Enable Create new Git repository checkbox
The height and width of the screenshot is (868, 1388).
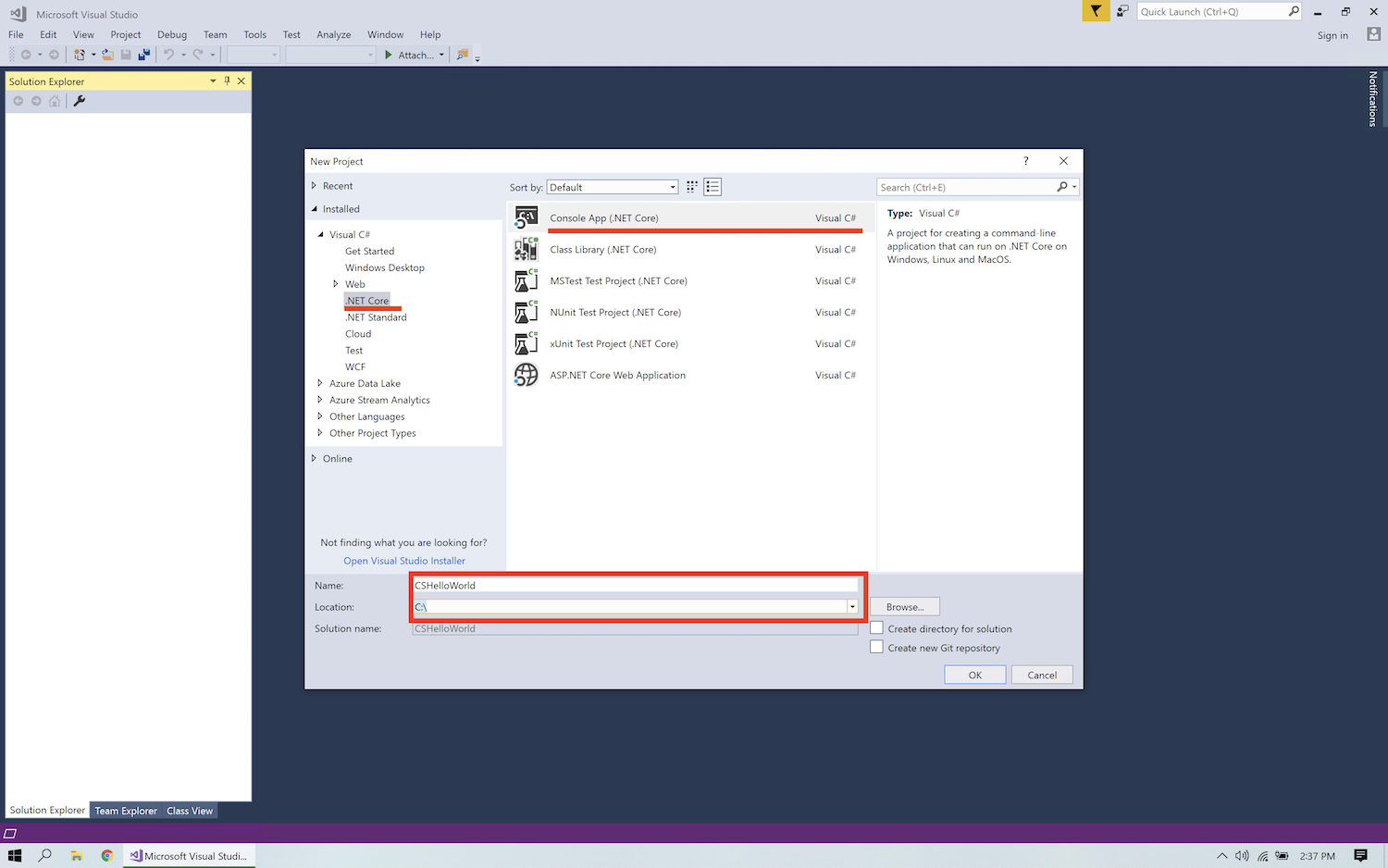click(x=876, y=647)
